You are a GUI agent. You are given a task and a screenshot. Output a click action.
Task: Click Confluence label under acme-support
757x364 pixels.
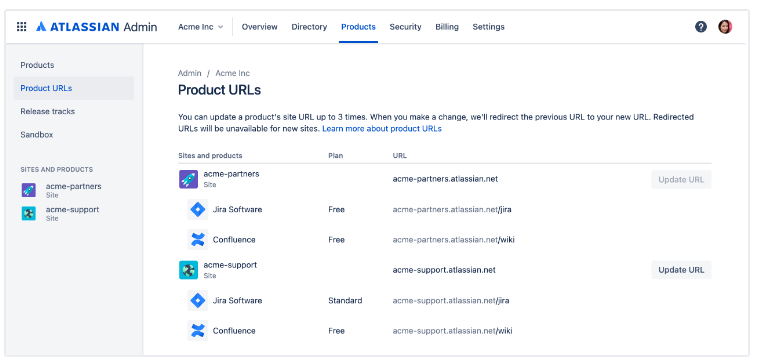coord(234,331)
